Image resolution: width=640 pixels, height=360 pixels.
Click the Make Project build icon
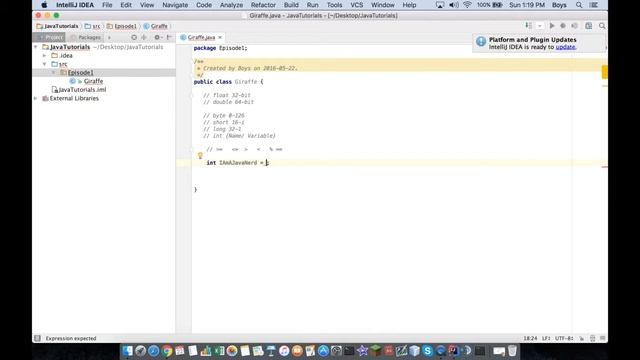[528, 26]
